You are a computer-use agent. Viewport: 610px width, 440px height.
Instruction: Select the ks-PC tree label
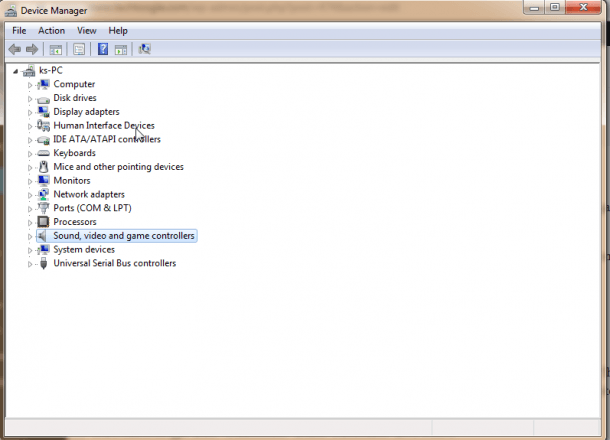click(x=51, y=70)
